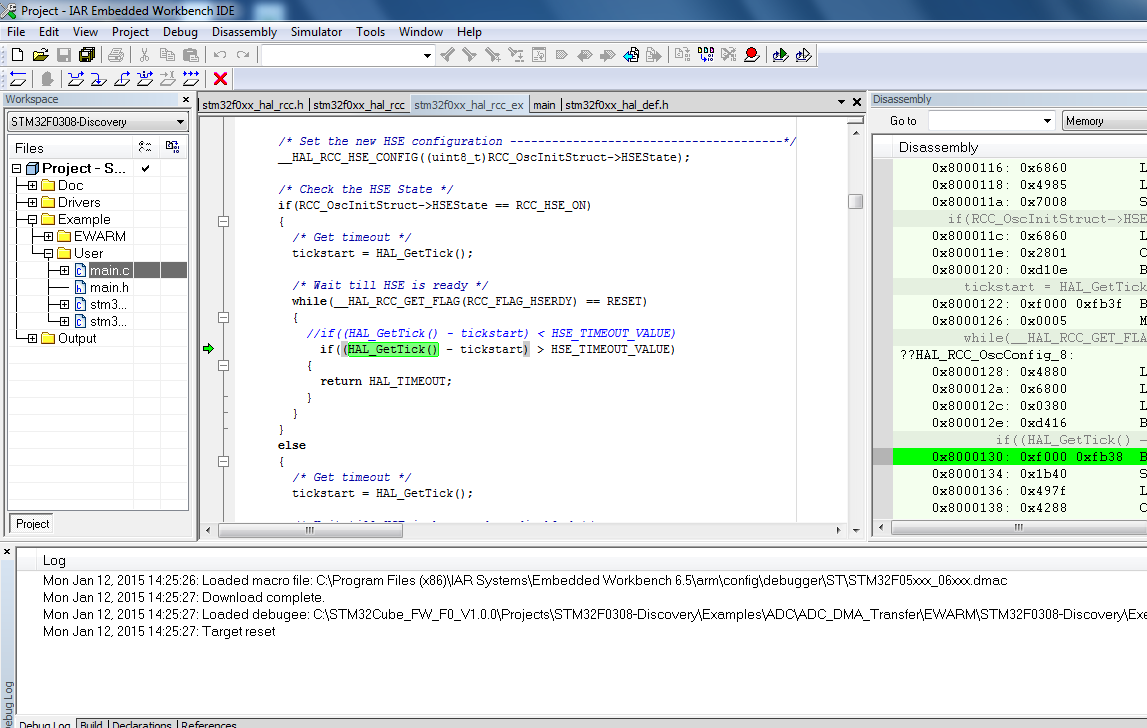The image size is (1147, 728).
Task: Click the Navigate Backward blue arrow icon
Action: click(x=631, y=55)
